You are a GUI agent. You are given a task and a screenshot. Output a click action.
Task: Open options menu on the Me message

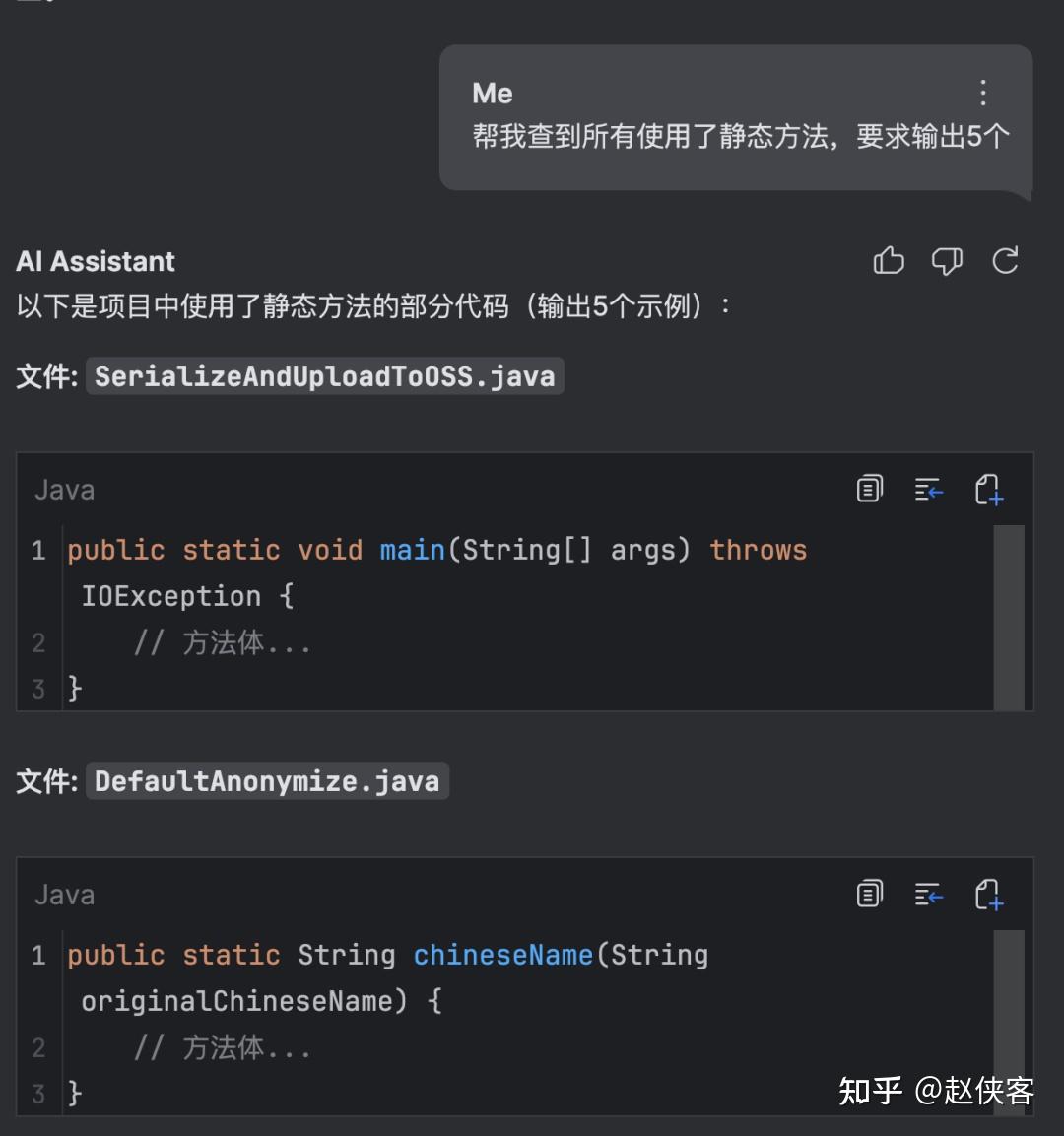click(x=982, y=93)
